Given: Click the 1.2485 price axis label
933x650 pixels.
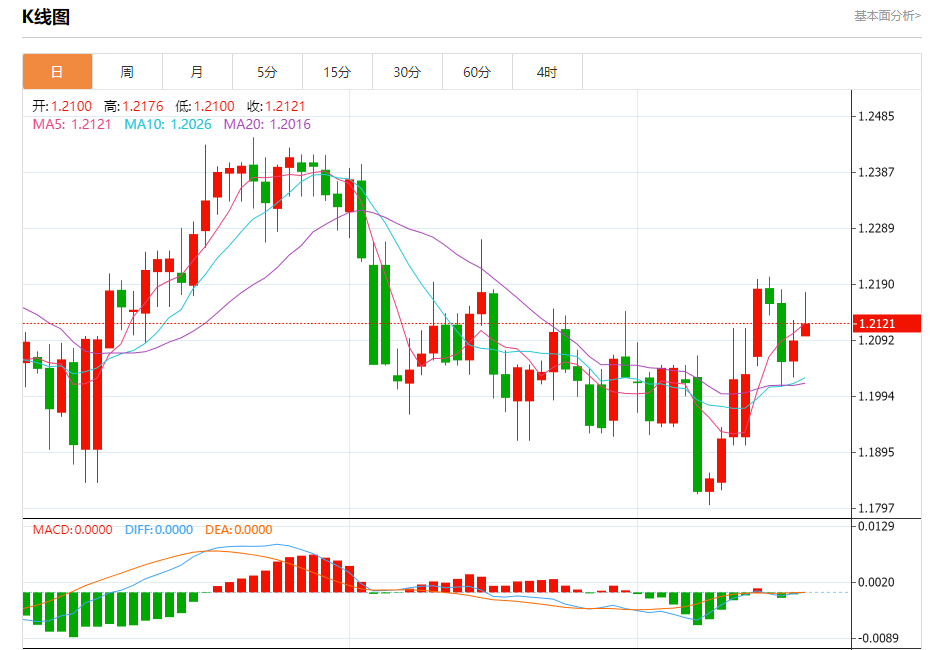Looking at the screenshot, I should [x=876, y=116].
